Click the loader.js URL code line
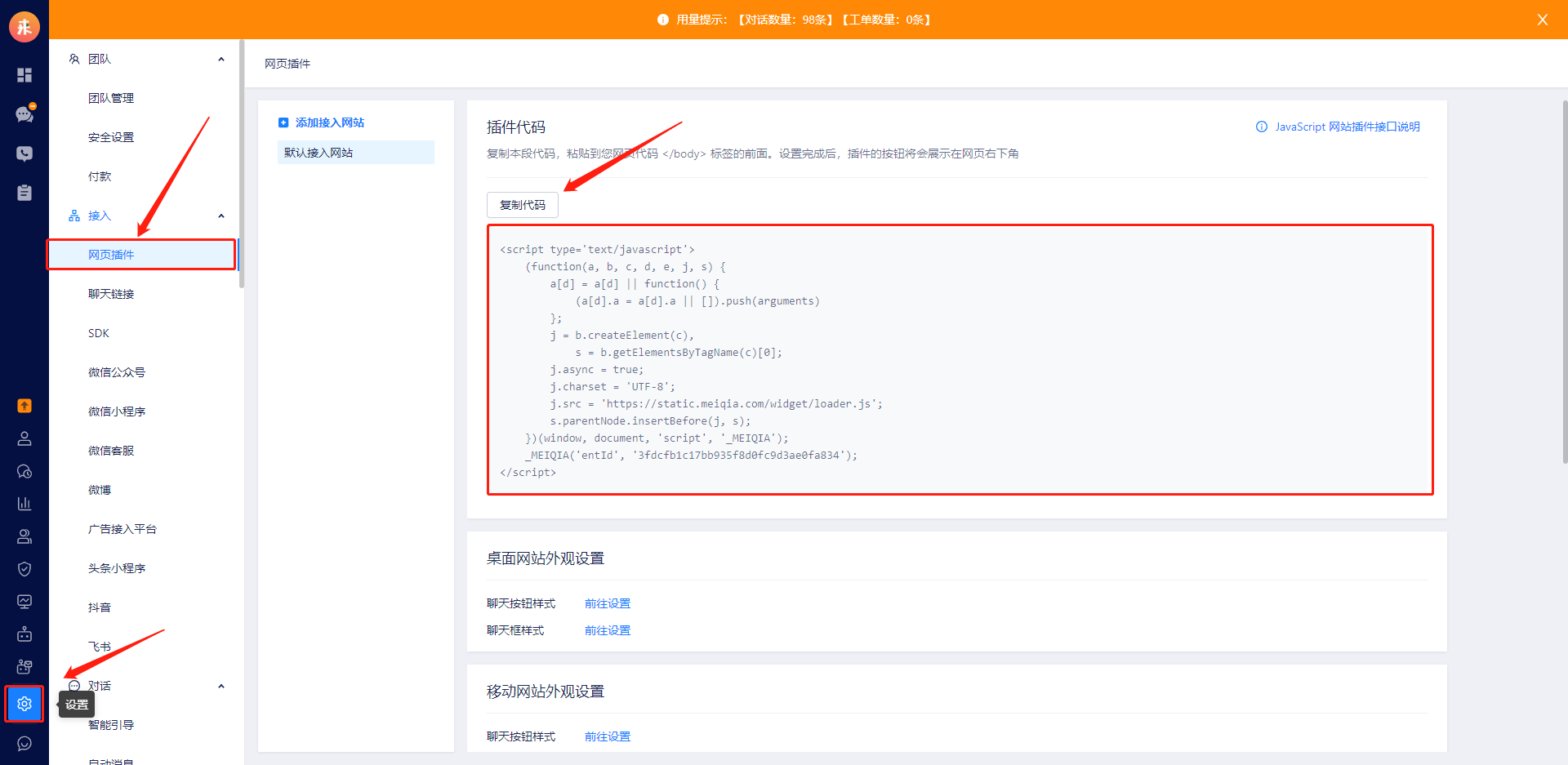 (x=716, y=404)
